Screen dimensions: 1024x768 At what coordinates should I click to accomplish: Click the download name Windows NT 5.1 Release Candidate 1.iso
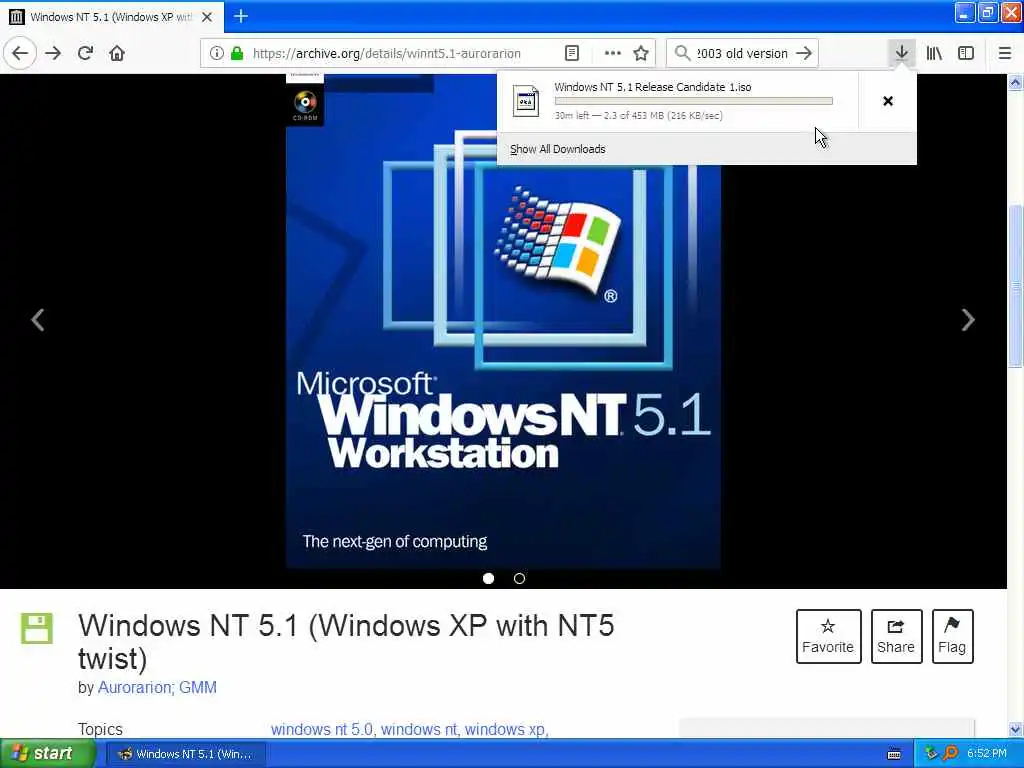tap(653, 87)
